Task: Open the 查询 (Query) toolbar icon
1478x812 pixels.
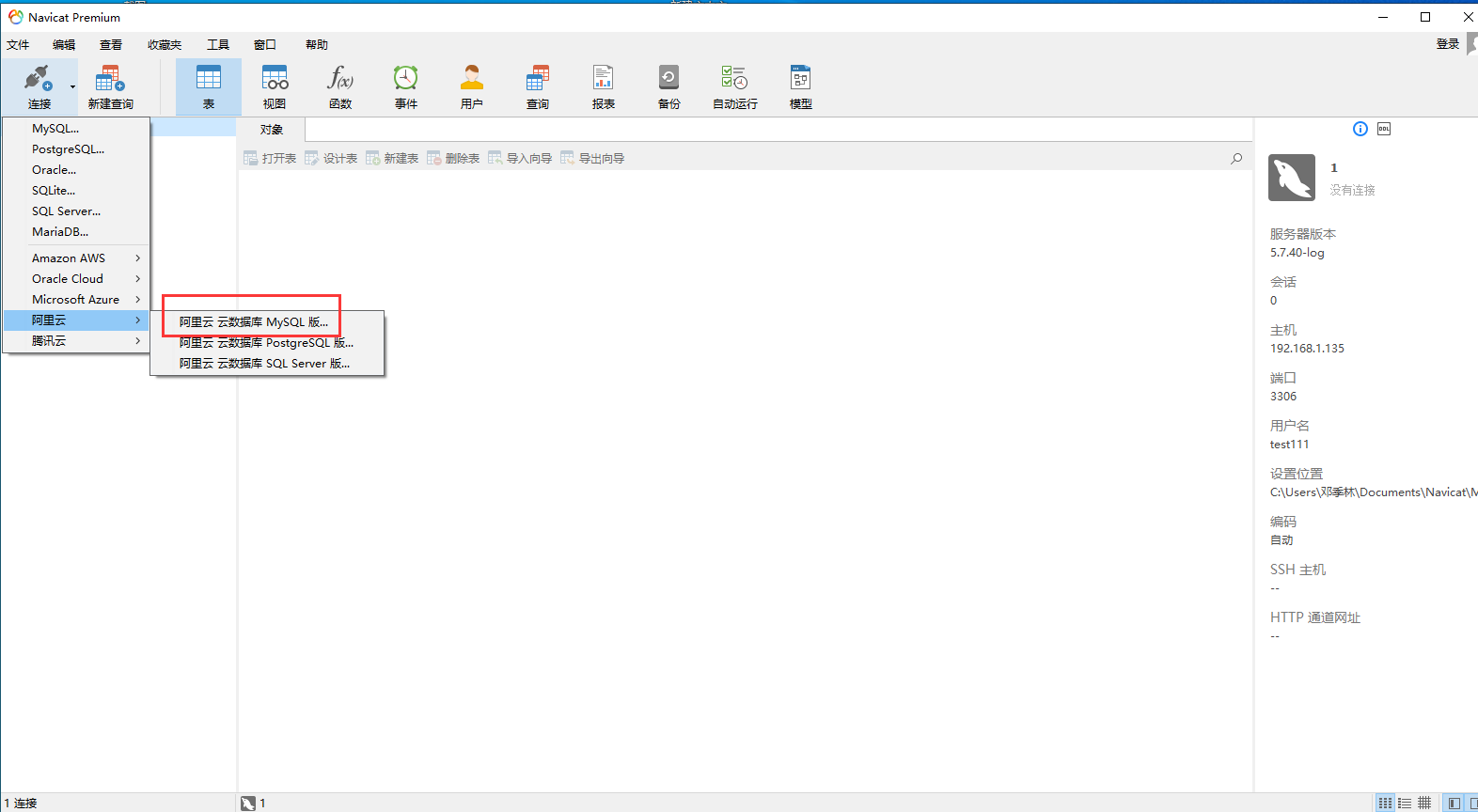Action: coord(538,78)
